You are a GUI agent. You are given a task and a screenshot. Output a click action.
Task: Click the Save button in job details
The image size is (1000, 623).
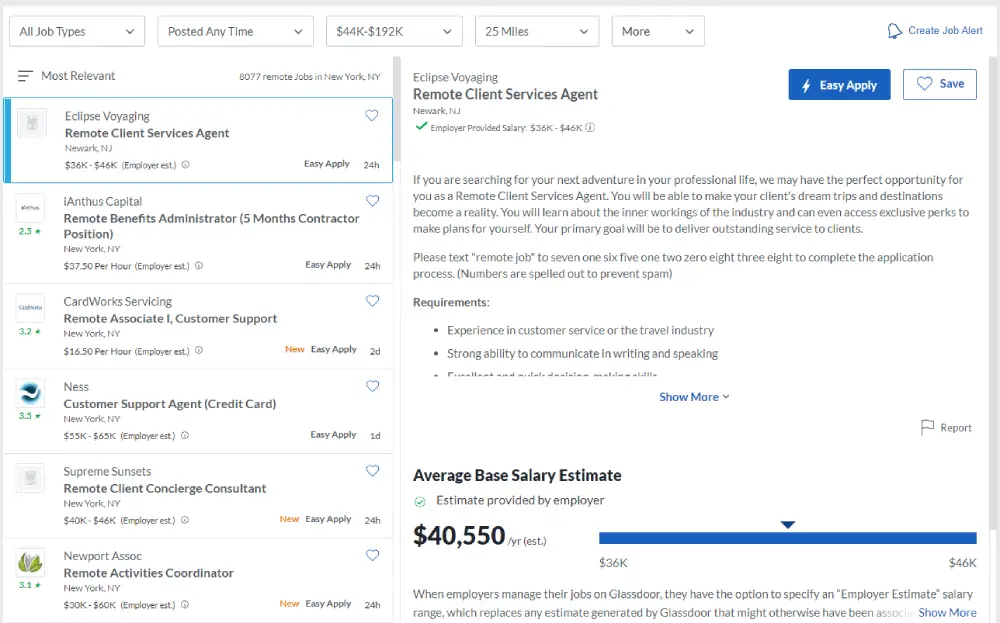[939, 84]
